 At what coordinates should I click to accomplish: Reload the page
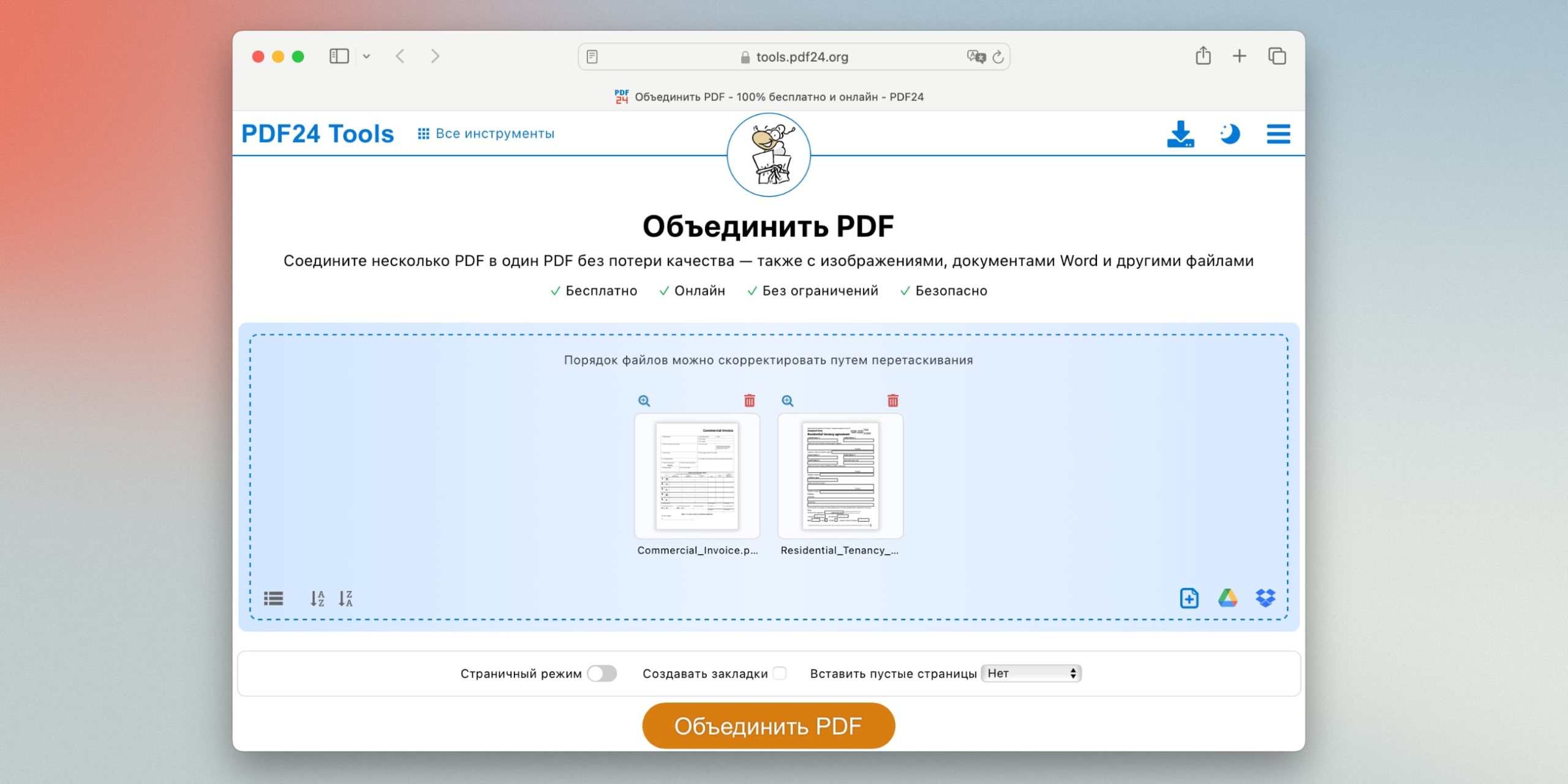tap(998, 57)
